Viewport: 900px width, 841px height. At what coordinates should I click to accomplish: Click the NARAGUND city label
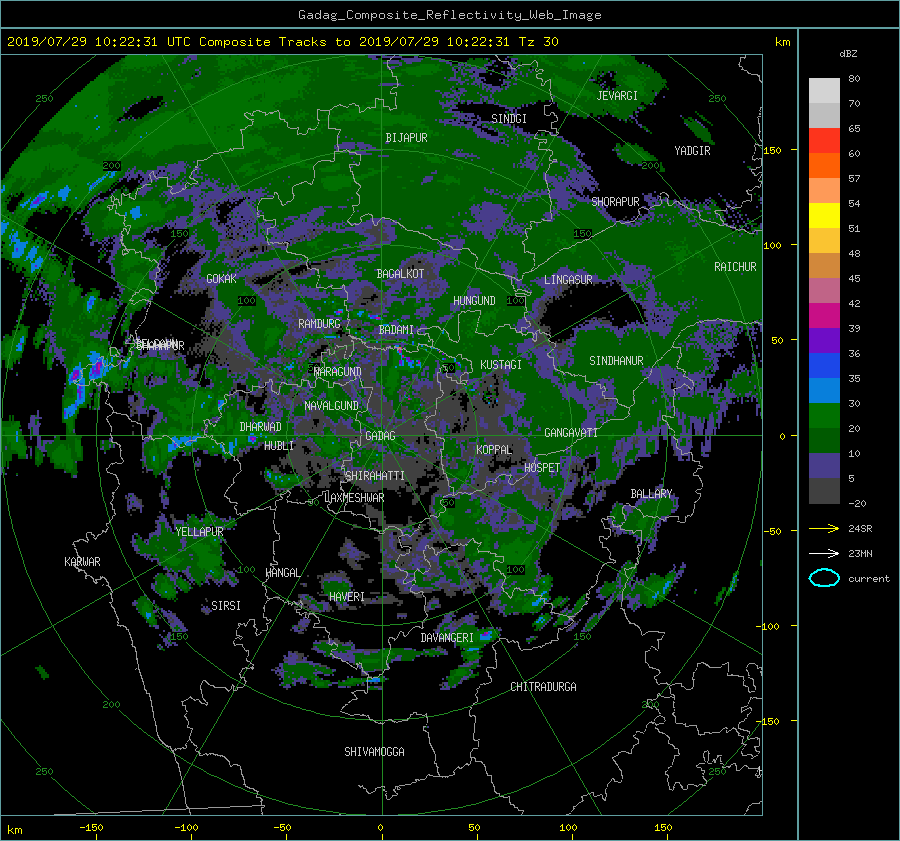point(338,372)
